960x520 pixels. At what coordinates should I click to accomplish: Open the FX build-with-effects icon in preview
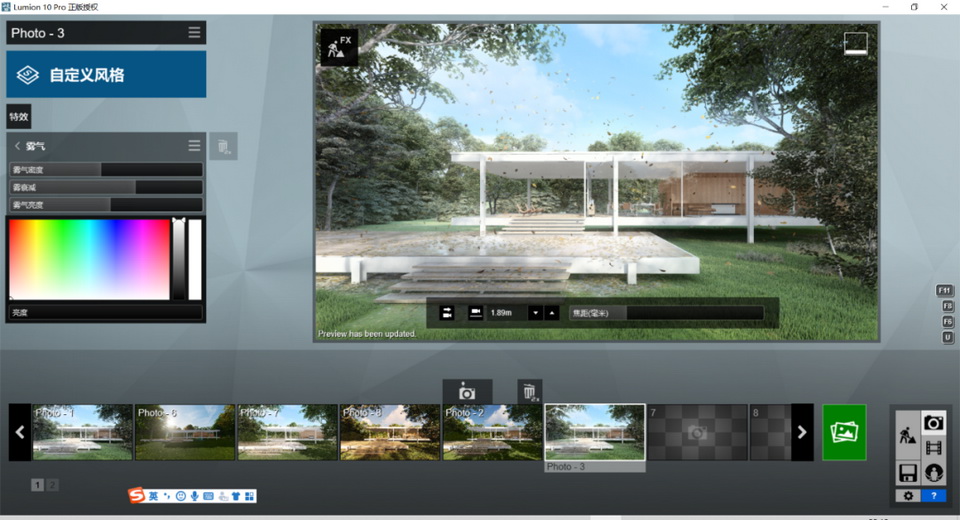click(x=338, y=46)
